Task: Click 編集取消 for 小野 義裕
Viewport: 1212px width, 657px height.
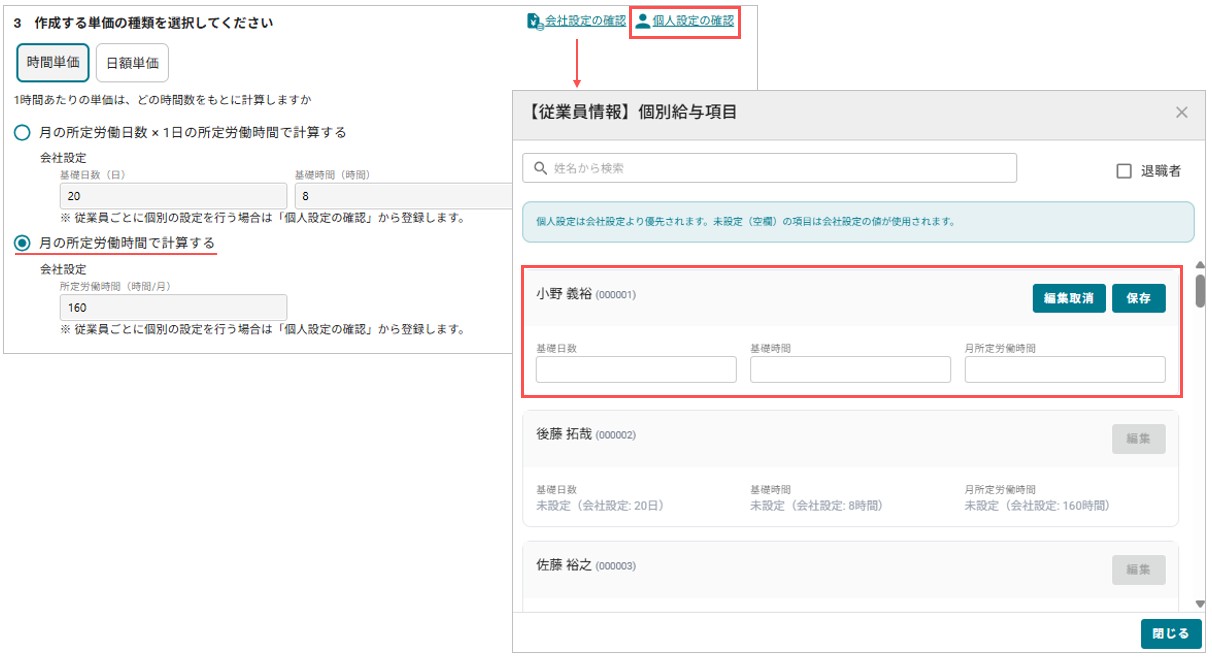Action: point(1069,298)
